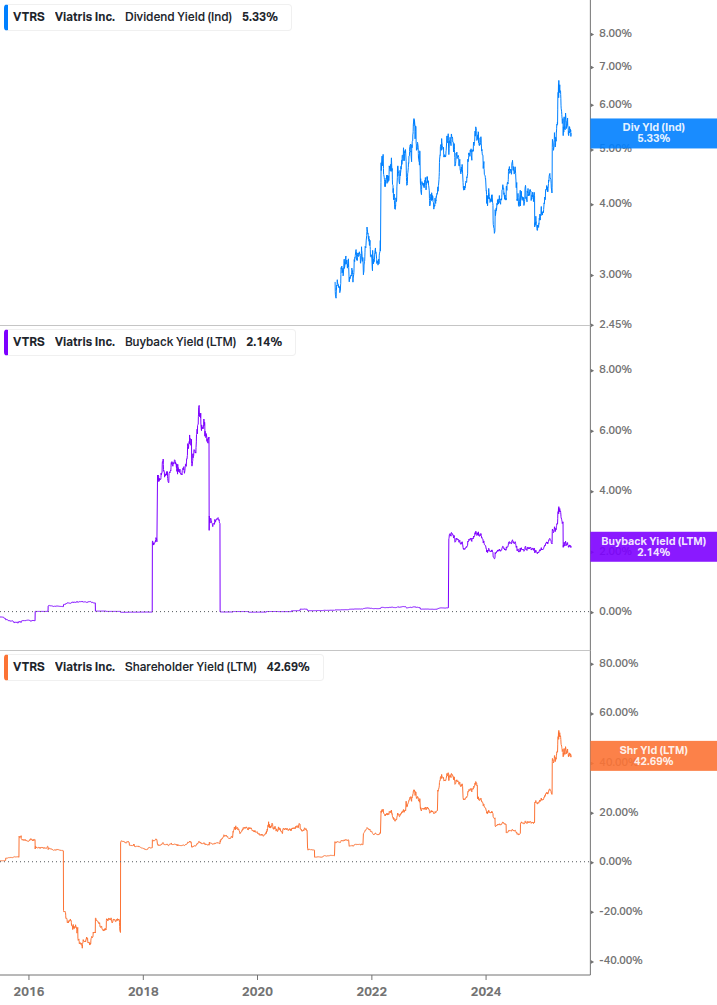Image resolution: width=717 pixels, height=1005 pixels.
Task: Click the 42.69% value in shareholder legend
Action: [x=288, y=667]
